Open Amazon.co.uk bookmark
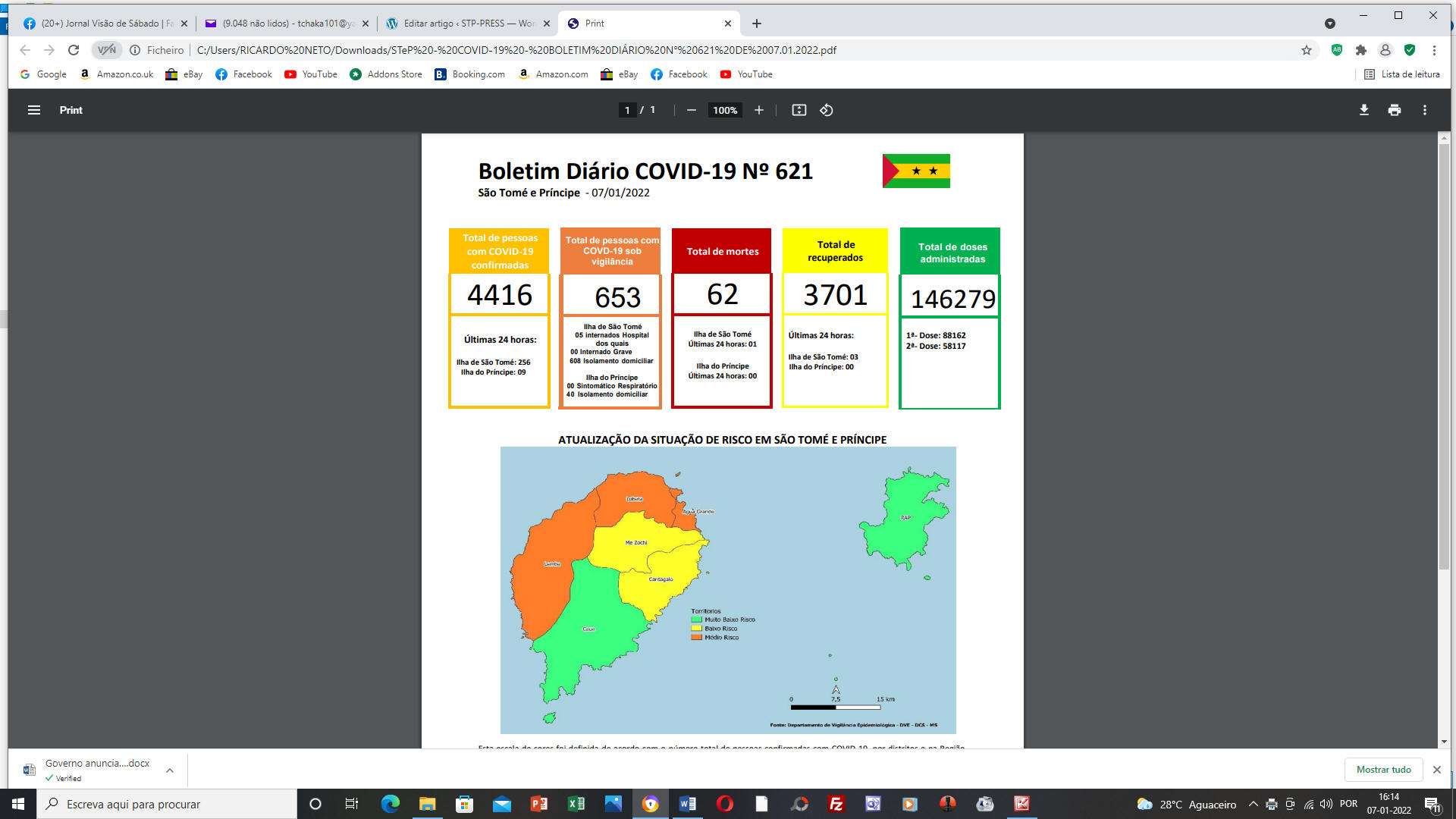The image size is (1456, 819). (x=116, y=74)
